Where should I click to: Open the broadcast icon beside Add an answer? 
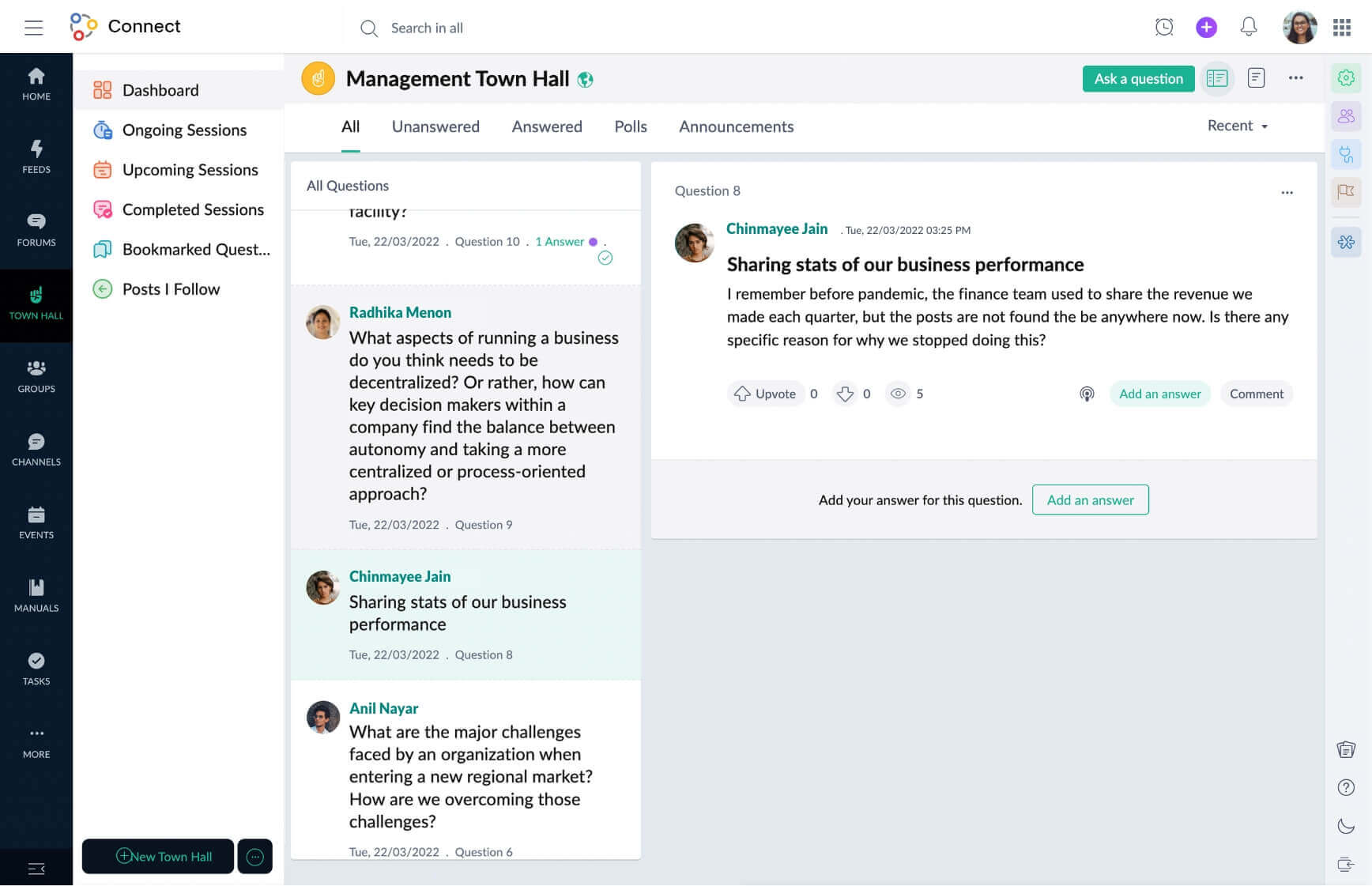pyautogui.click(x=1087, y=394)
